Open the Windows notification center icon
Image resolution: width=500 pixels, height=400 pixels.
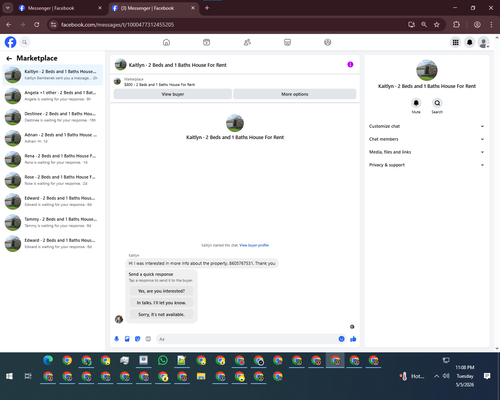pyautogui.click(x=487, y=376)
